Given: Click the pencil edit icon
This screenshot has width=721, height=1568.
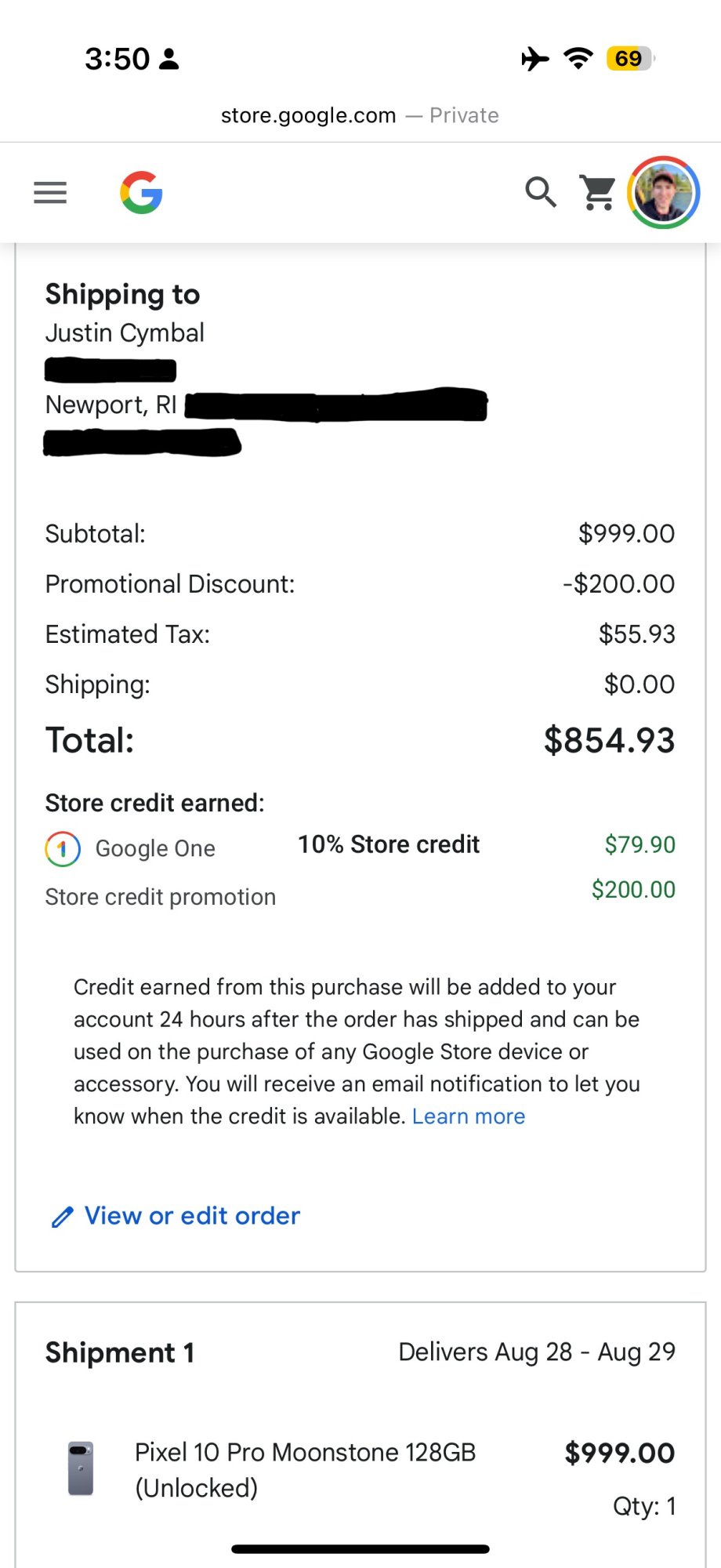Looking at the screenshot, I should [62, 1217].
